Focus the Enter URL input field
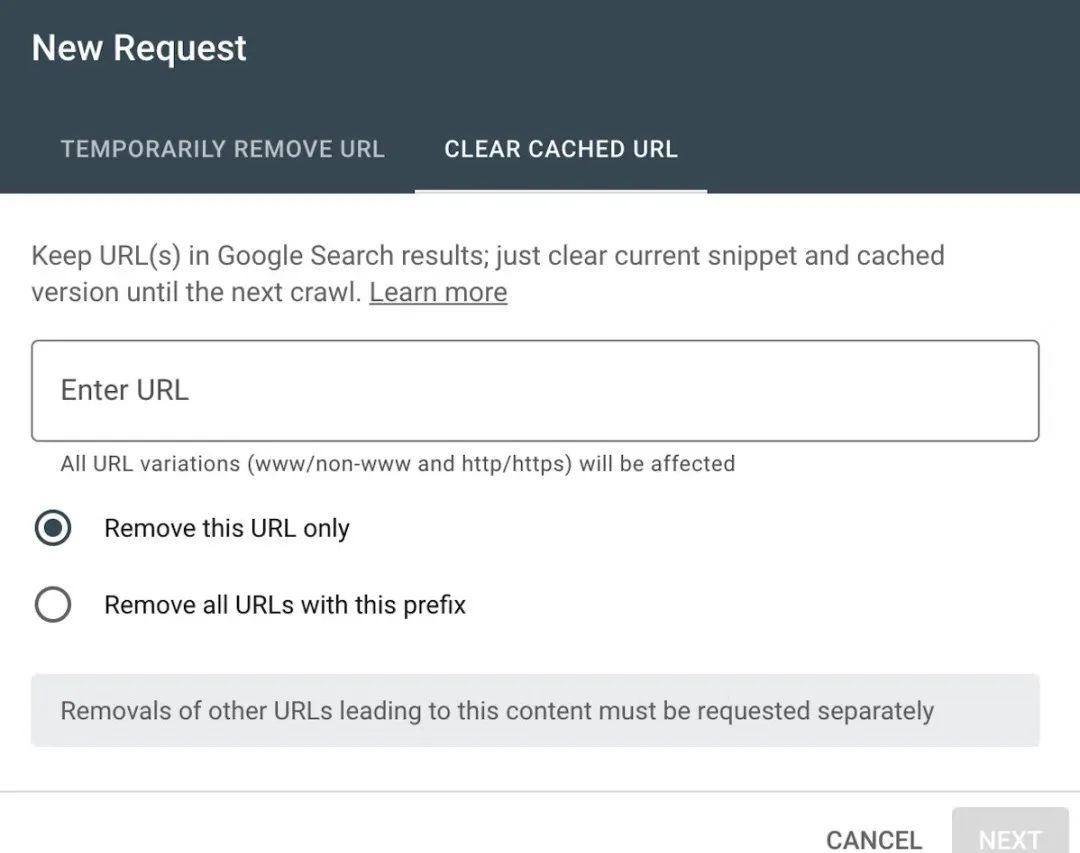Screen dimensions: 1080x853 [x=535, y=391]
